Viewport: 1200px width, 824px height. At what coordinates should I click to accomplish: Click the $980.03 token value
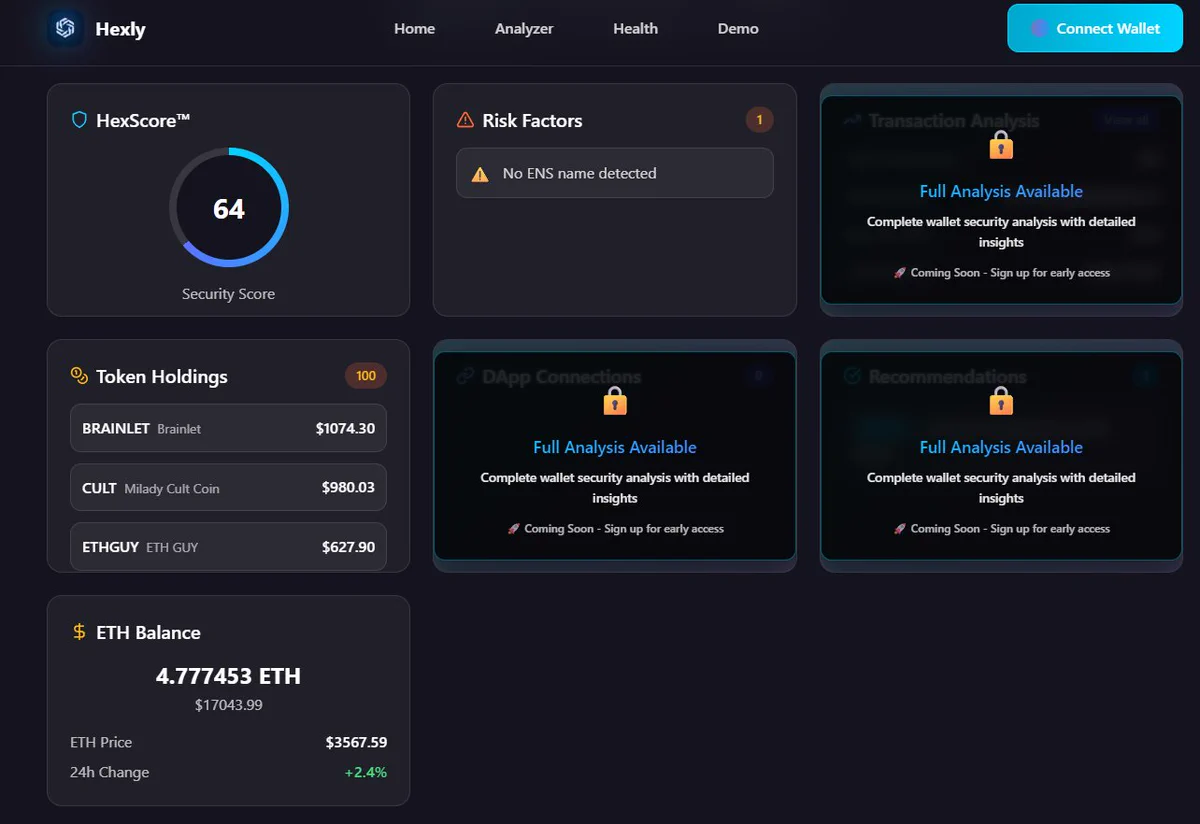click(x=348, y=488)
